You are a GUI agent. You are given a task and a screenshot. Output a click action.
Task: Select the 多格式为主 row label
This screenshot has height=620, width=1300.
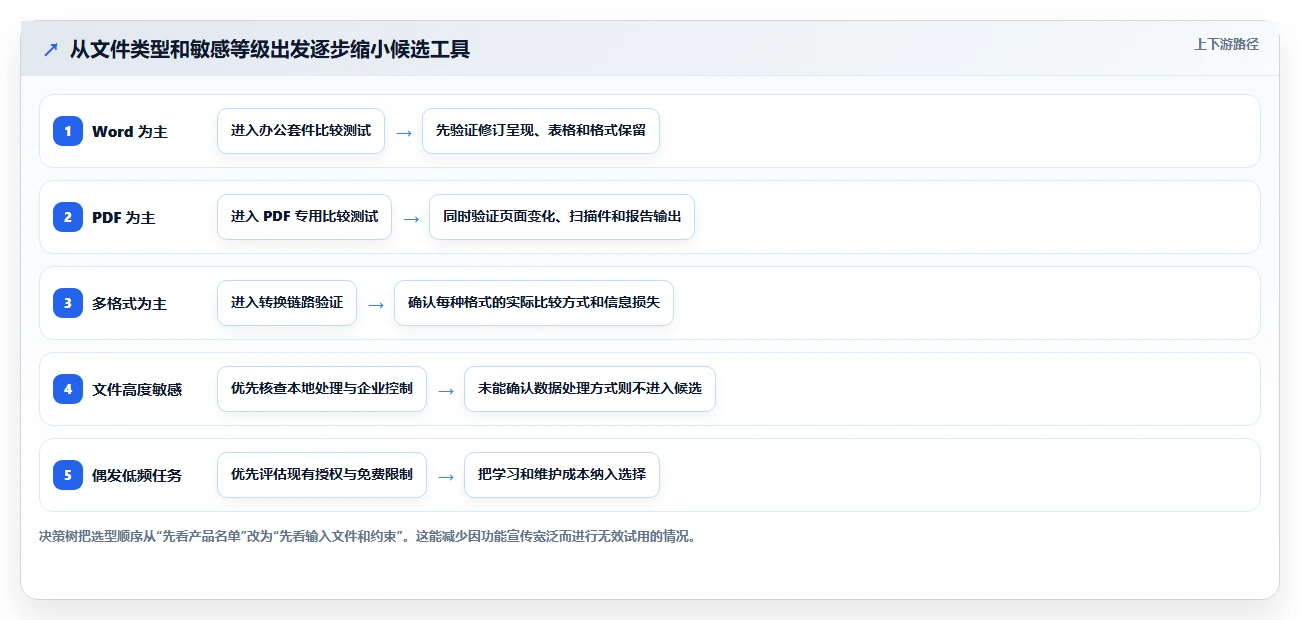(x=130, y=303)
